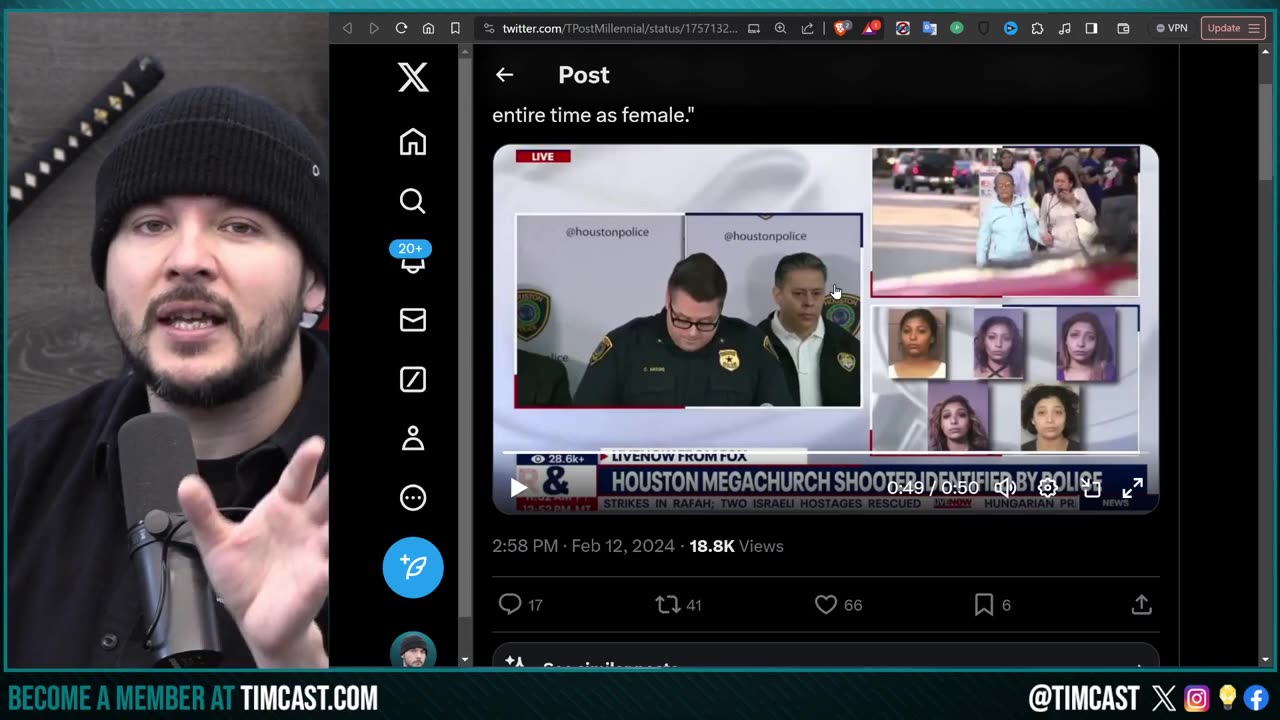Toggle the browser sidebar panel
The height and width of the screenshot is (720, 1280).
[1091, 28]
